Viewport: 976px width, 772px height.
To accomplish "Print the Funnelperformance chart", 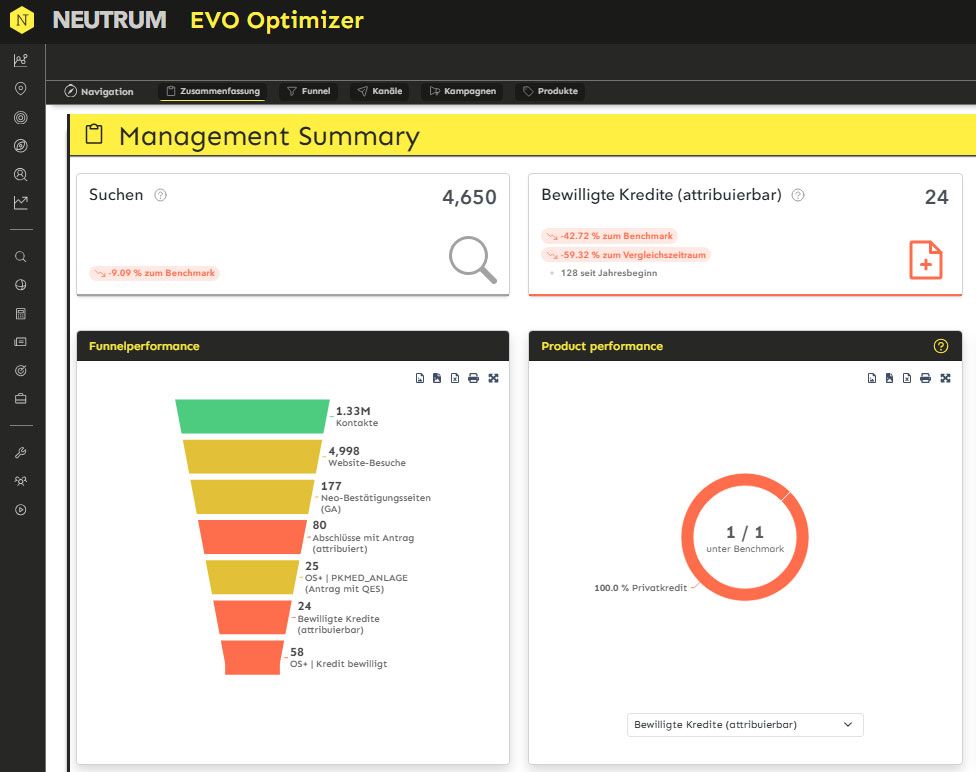I will point(474,378).
